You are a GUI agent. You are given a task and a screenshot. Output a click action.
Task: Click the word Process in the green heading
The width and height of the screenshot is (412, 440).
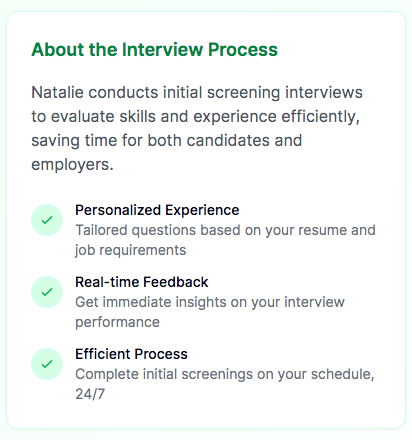(x=243, y=50)
